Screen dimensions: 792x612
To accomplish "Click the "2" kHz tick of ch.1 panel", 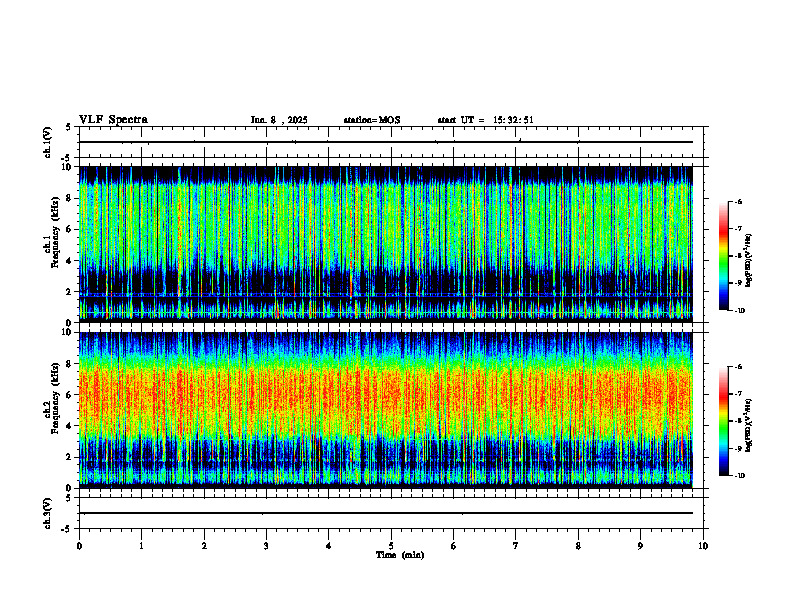I will 69,292.
